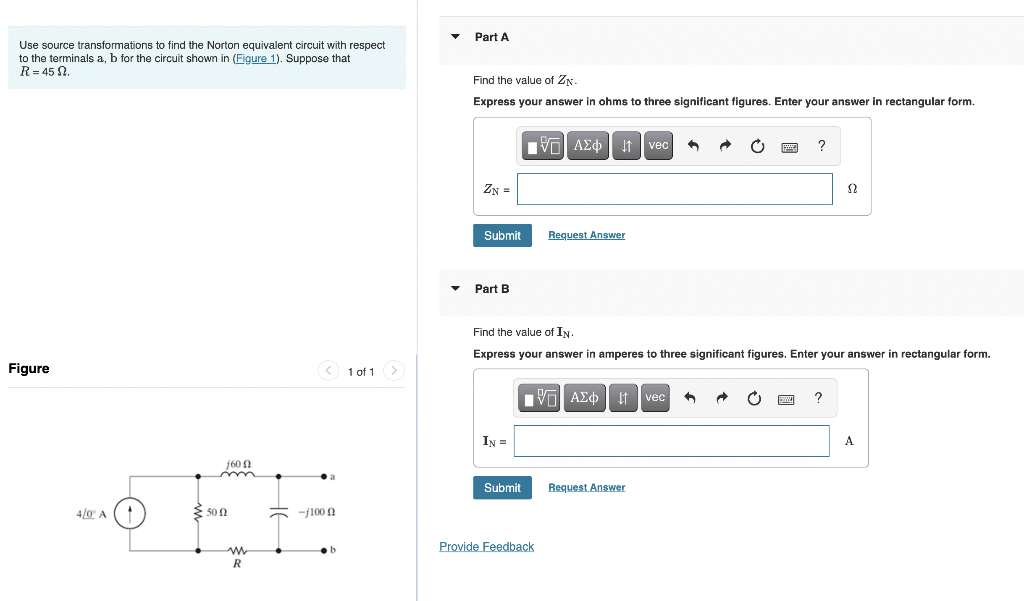
Task: Open the on-screen keyboard icon in Part B
Action: coord(785,397)
